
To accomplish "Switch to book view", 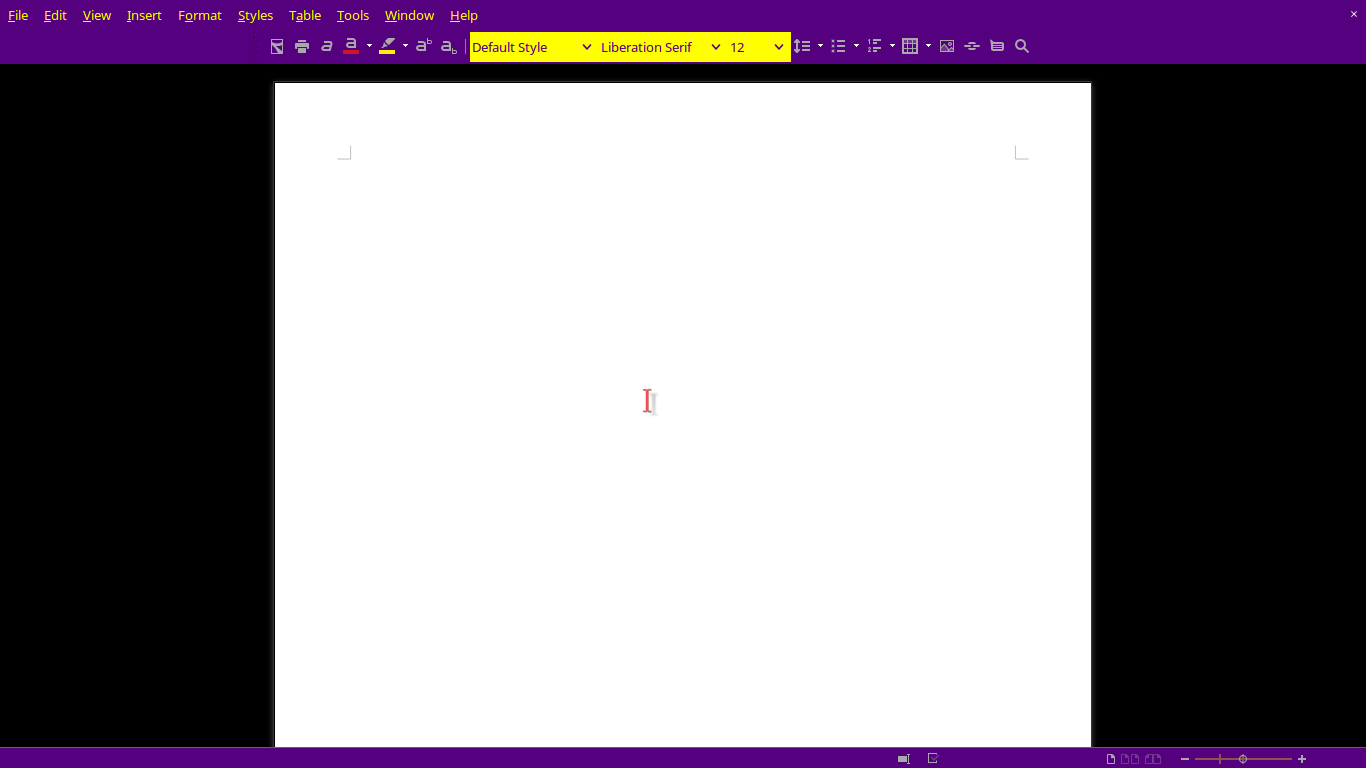I will [1153, 759].
